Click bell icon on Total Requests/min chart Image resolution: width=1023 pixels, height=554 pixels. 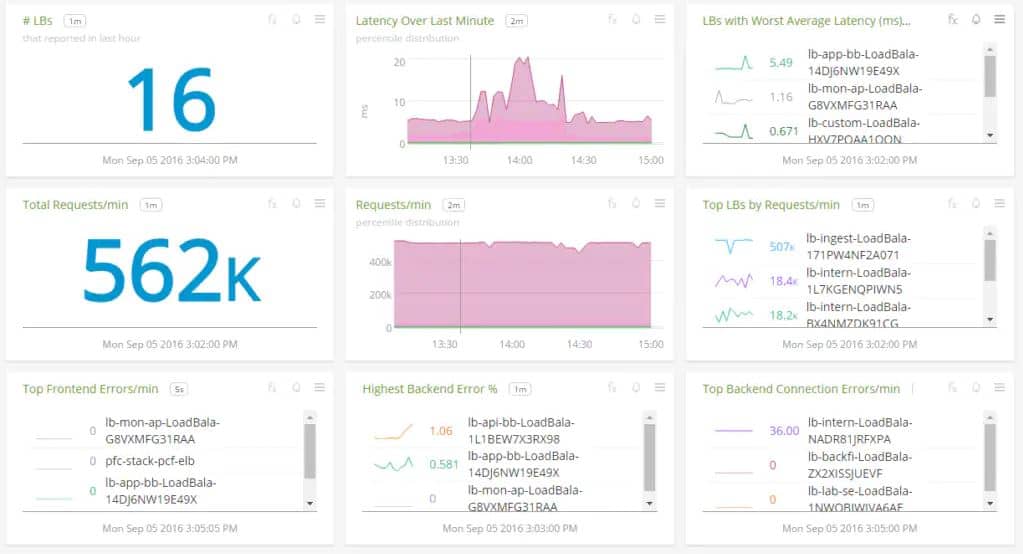(x=296, y=204)
